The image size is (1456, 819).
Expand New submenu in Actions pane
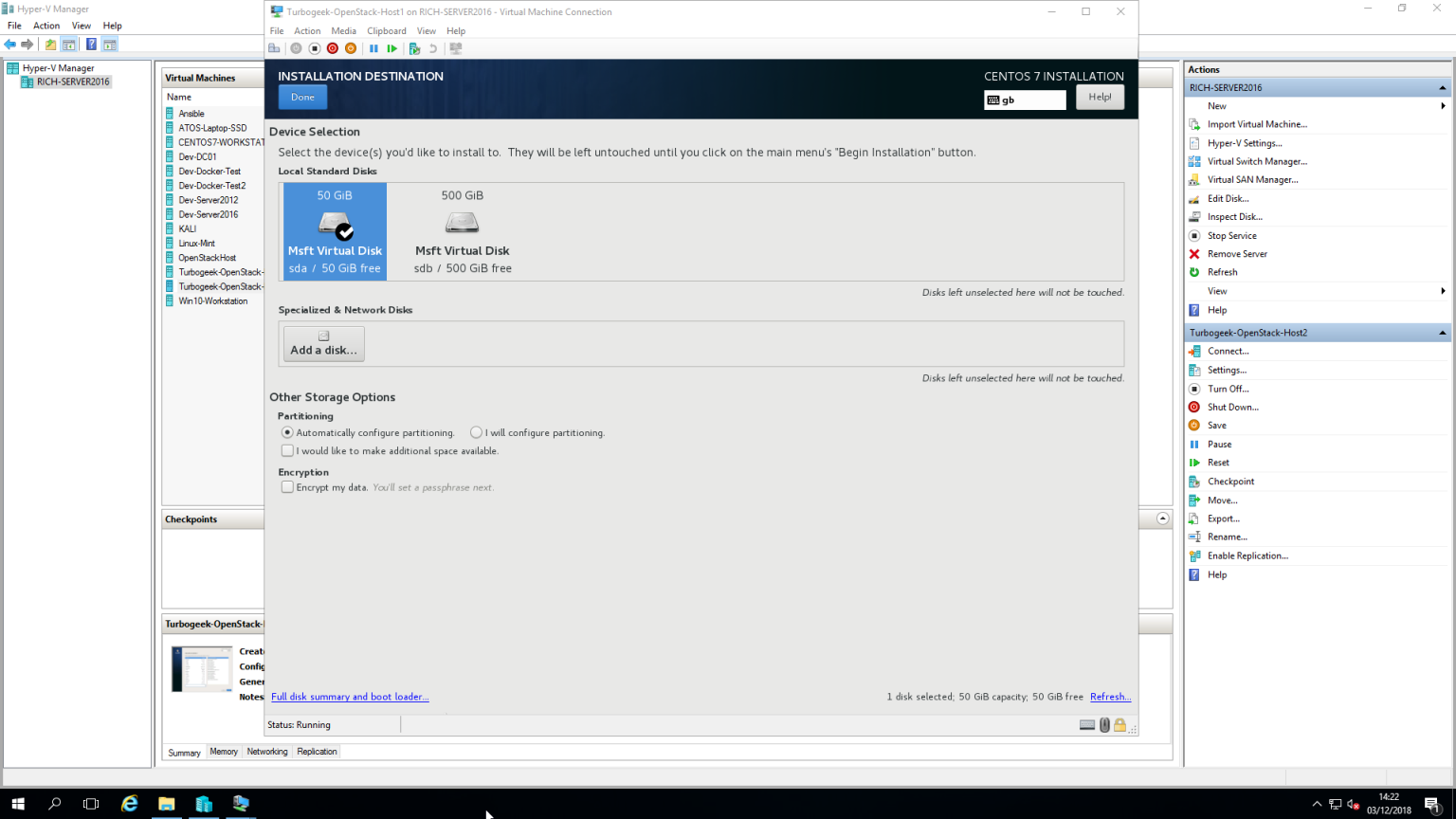click(1443, 106)
